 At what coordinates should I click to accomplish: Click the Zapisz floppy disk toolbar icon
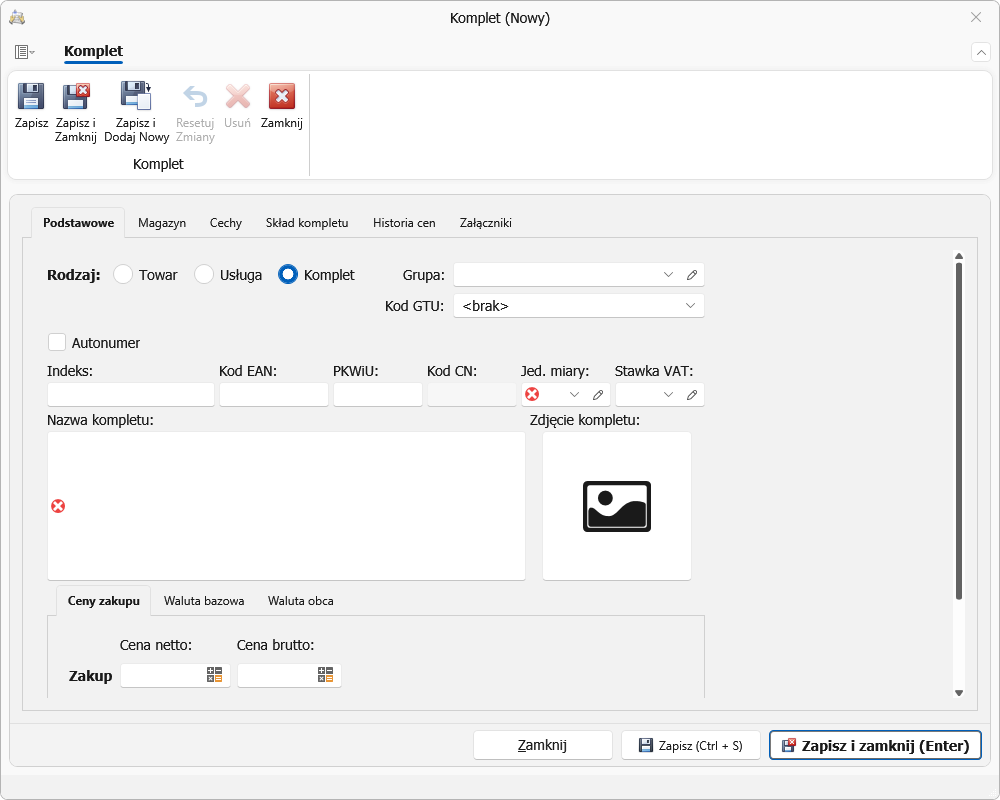coord(31,96)
